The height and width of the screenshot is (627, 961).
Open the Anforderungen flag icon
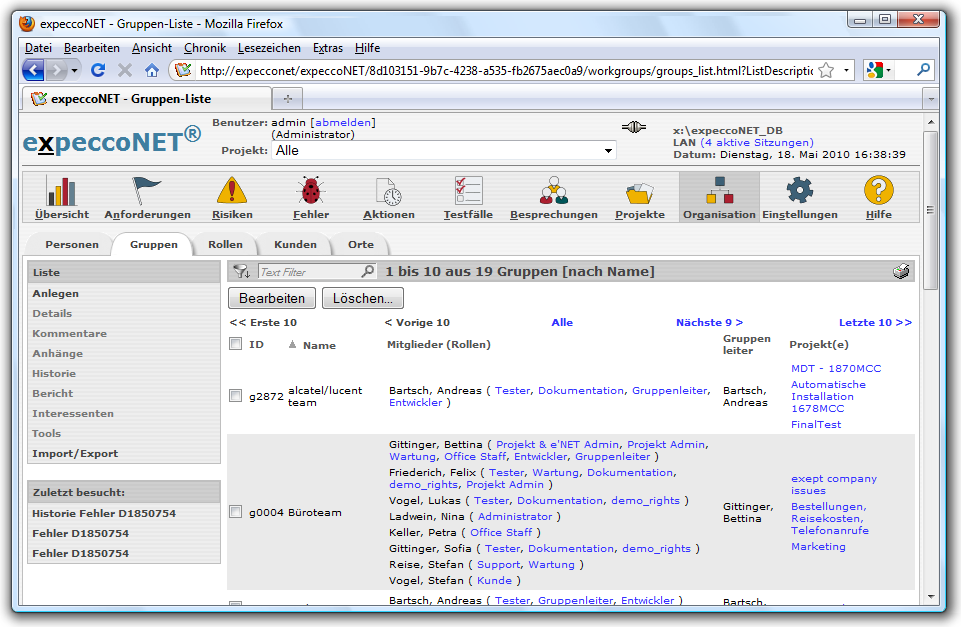click(x=147, y=191)
